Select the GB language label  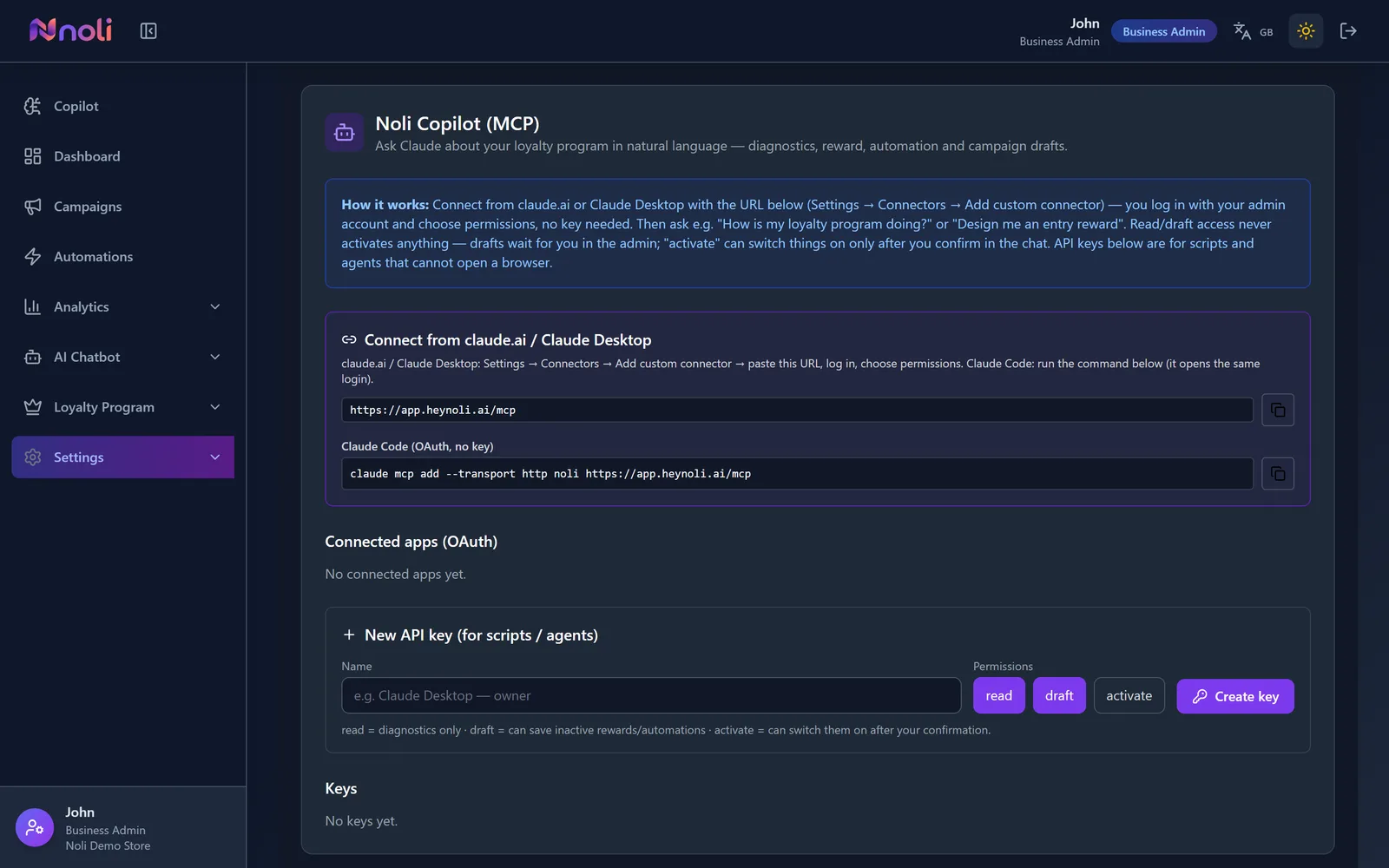pyautogui.click(x=1267, y=32)
